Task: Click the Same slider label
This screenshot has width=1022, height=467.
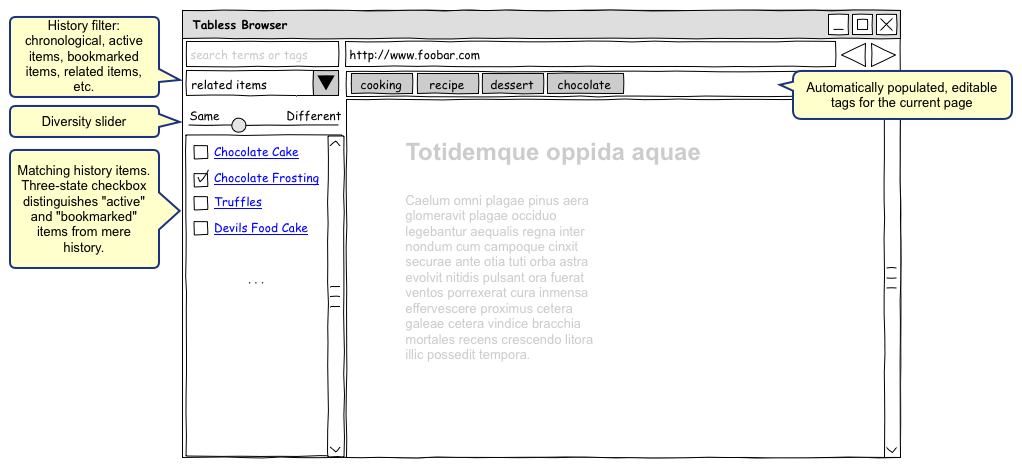Action: pyautogui.click(x=205, y=116)
